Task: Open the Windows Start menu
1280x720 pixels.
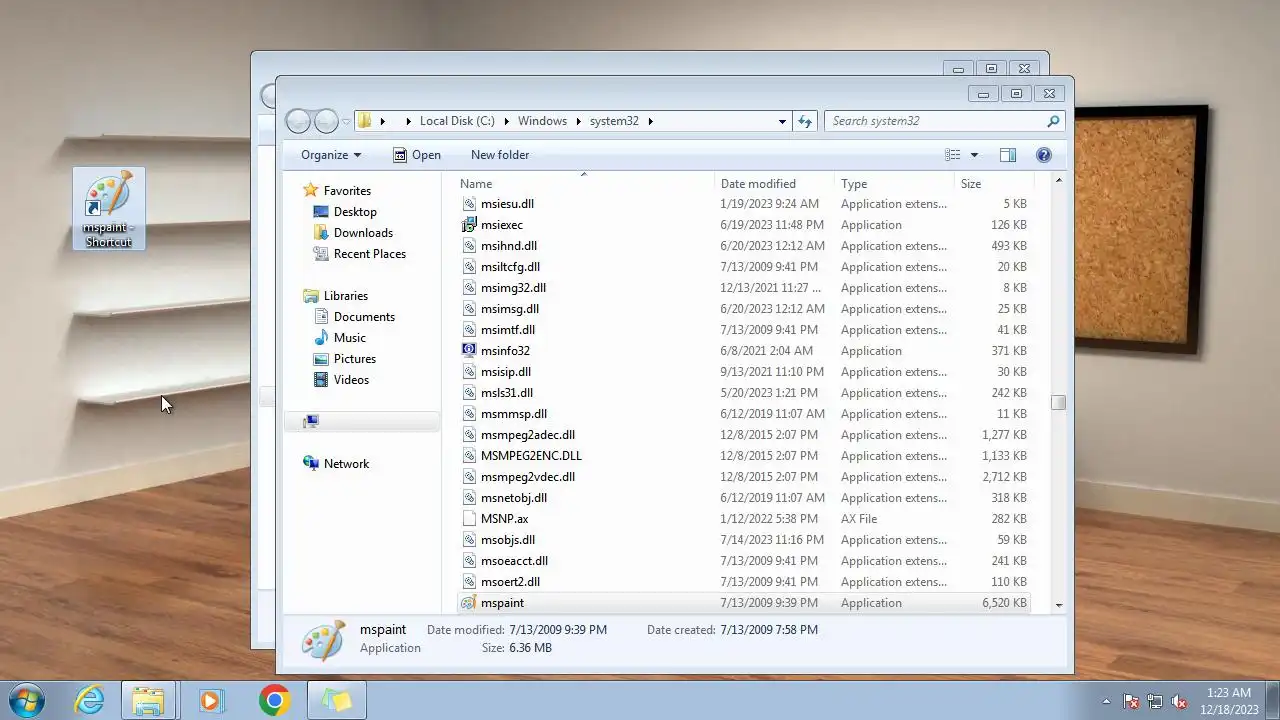Action: coord(26,700)
